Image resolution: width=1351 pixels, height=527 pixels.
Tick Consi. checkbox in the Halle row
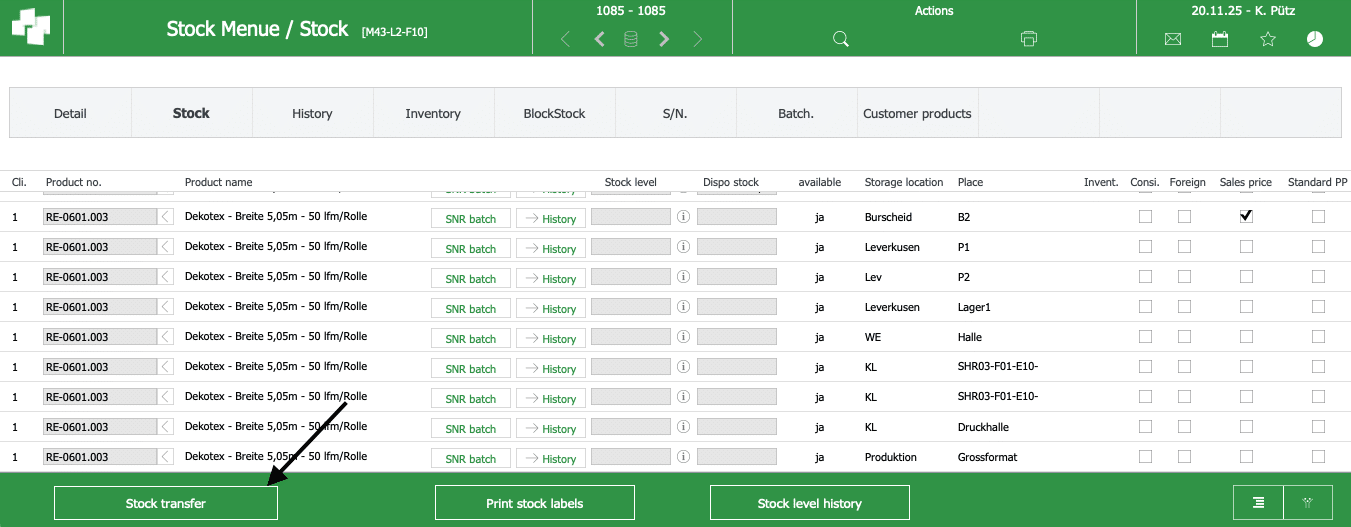click(1145, 337)
